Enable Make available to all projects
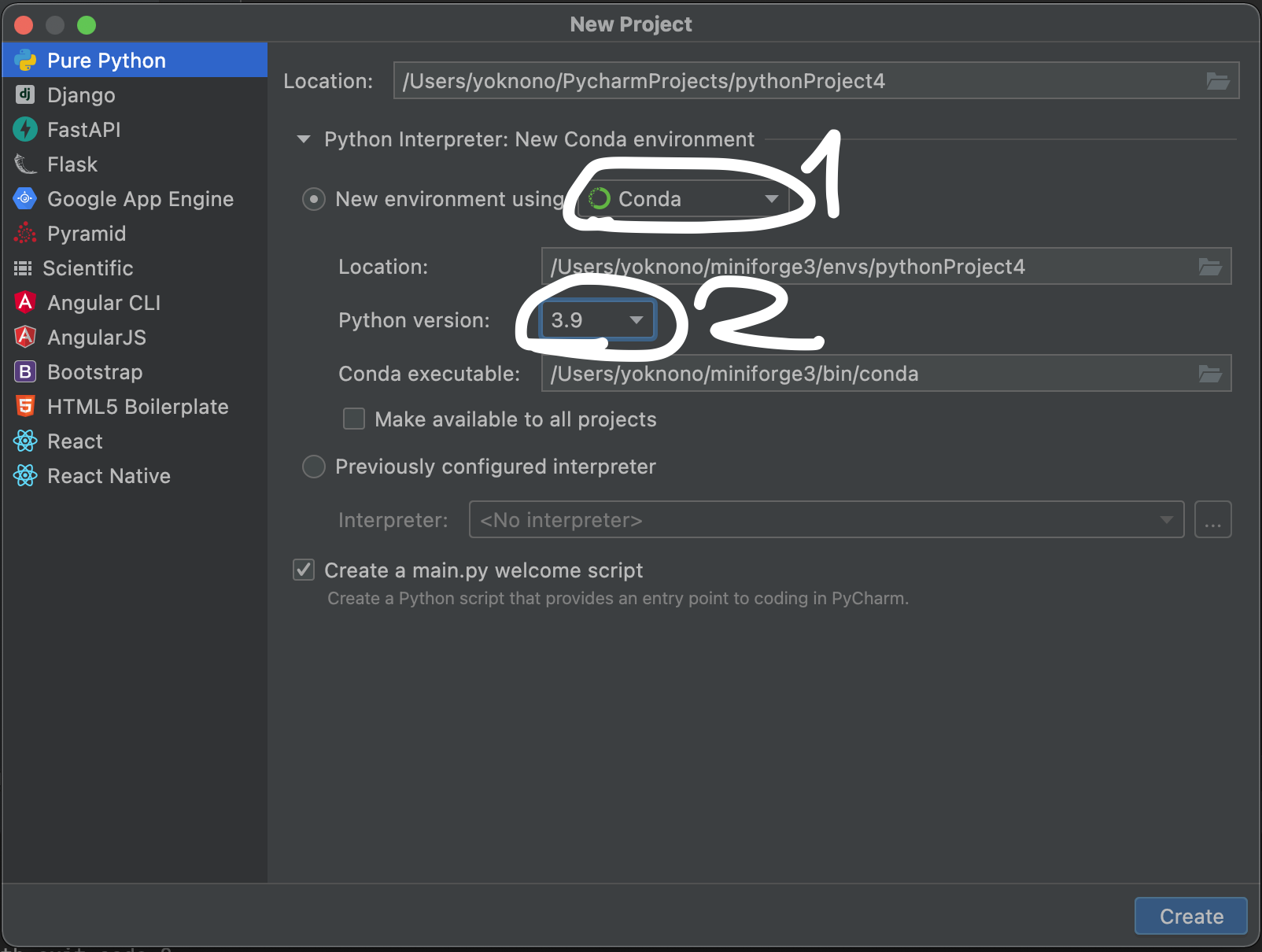This screenshot has height=952, width=1262. tap(354, 419)
